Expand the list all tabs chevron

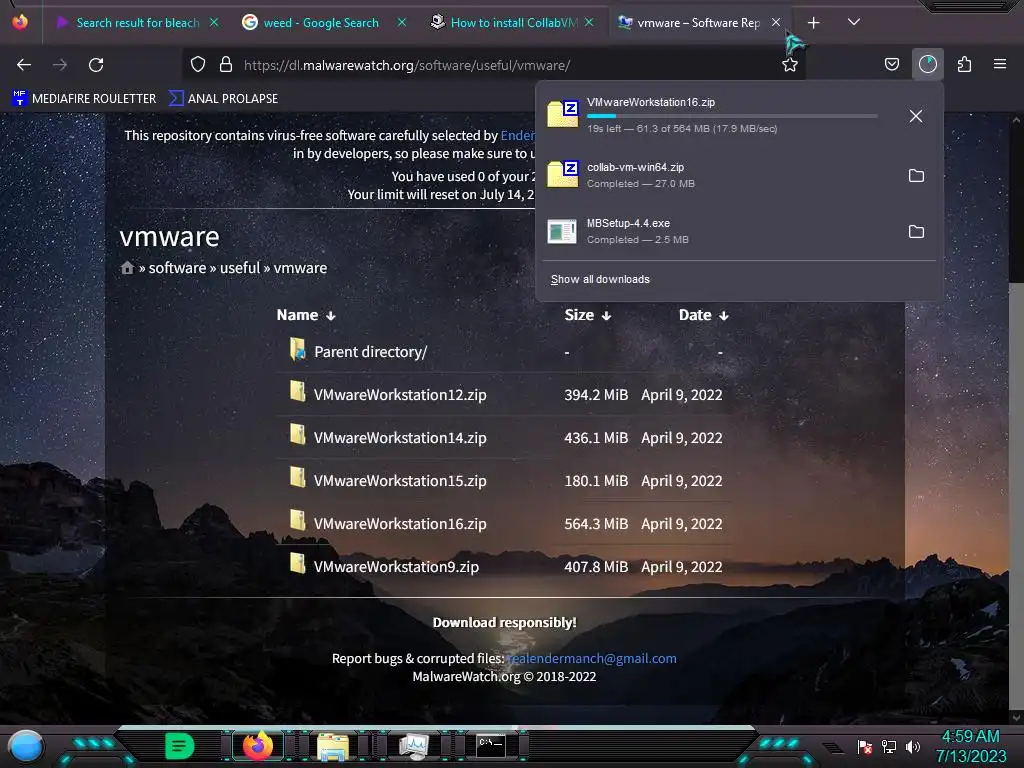(x=853, y=22)
